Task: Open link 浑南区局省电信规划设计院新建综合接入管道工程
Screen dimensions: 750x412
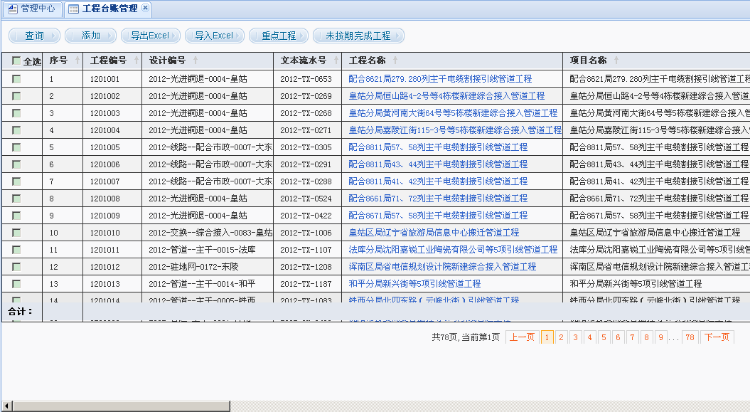Action: point(442,267)
